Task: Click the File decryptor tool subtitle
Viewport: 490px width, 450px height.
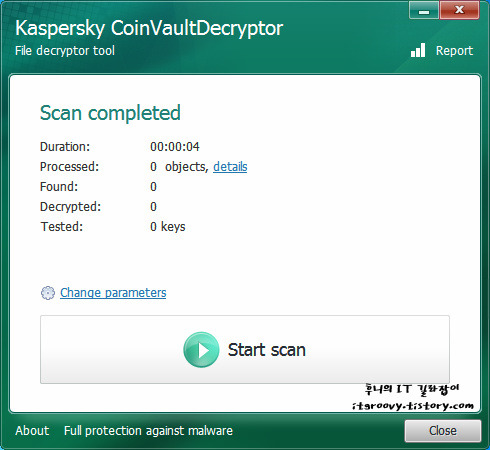Action: pyautogui.click(x=65, y=51)
